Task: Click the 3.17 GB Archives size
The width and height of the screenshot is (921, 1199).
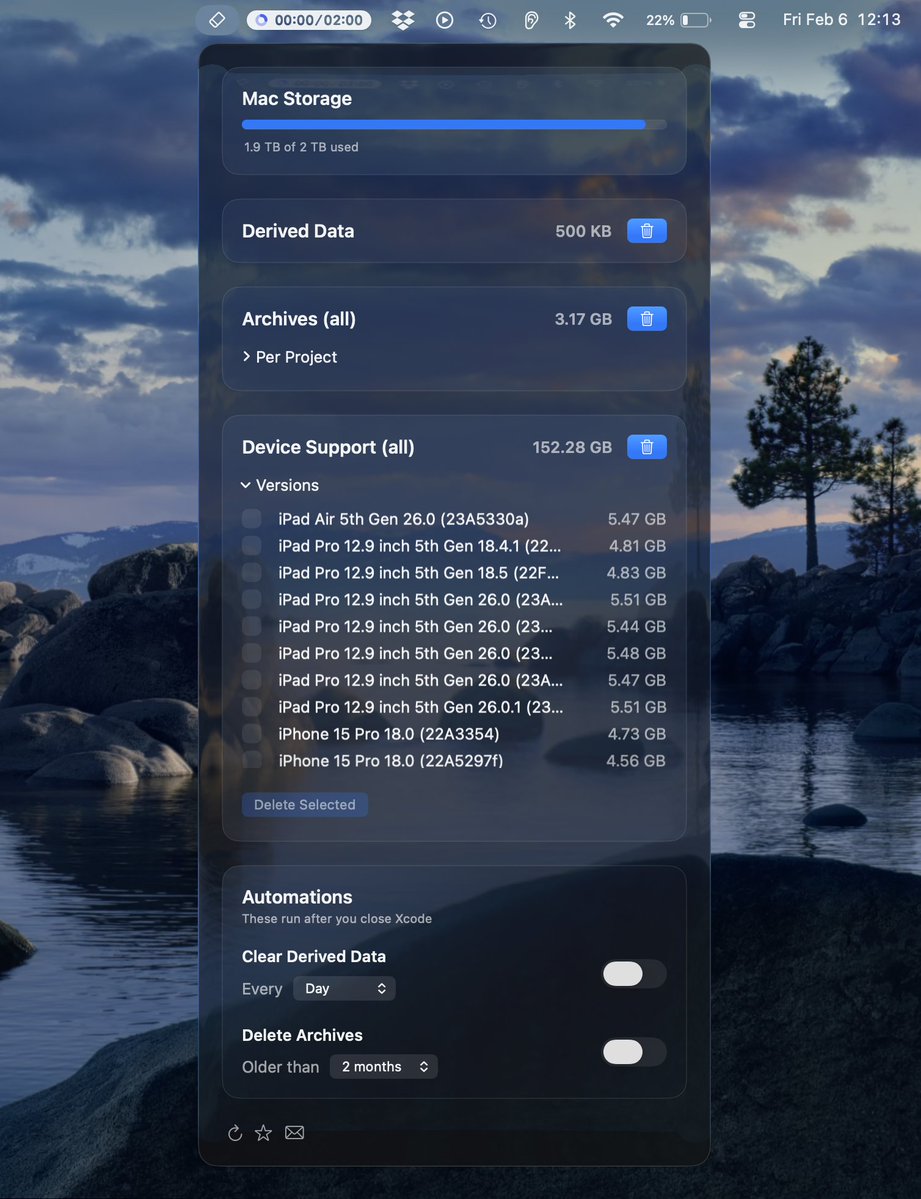Action: (583, 319)
